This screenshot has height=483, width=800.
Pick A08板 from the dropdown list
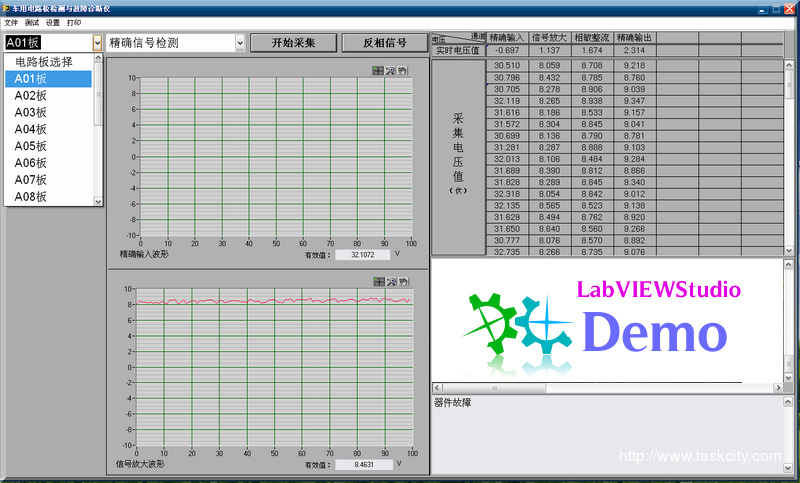(x=31, y=197)
